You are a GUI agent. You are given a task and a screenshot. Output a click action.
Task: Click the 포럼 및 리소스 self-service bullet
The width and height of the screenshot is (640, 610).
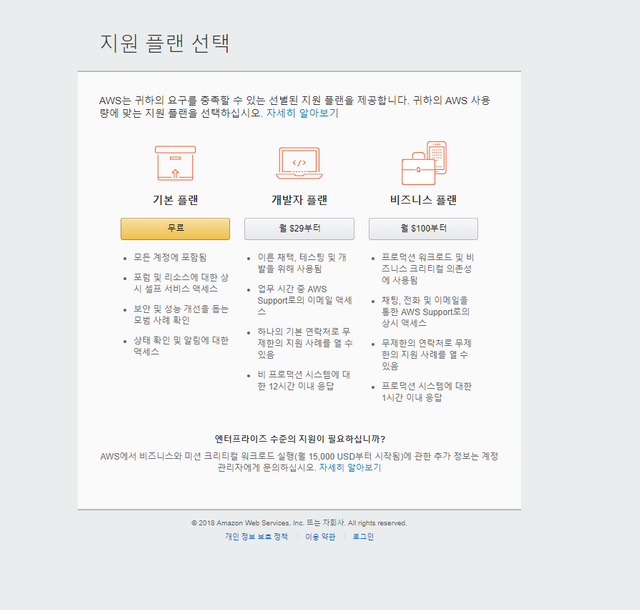tap(181, 283)
